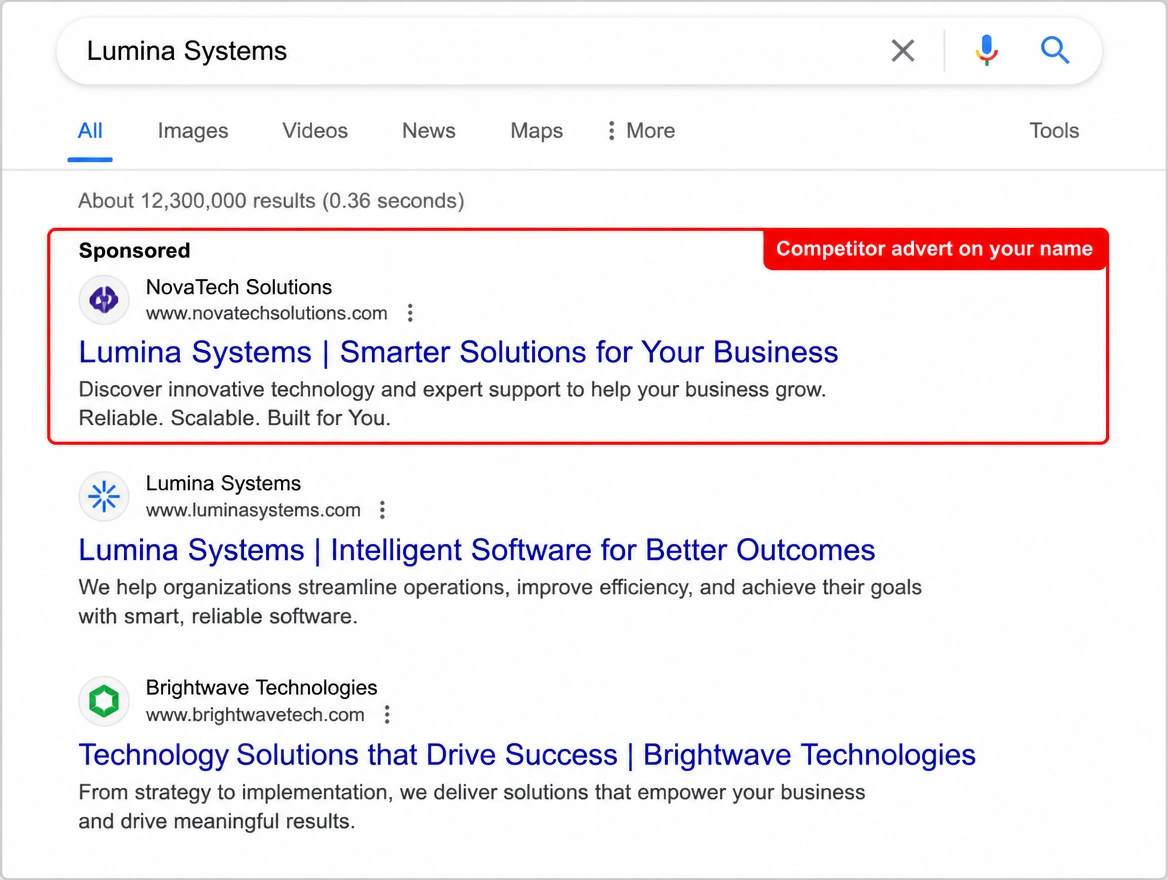This screenshot has height=880, width=1168.
Task: Select the All results tab
Action: tap(90, 130)
